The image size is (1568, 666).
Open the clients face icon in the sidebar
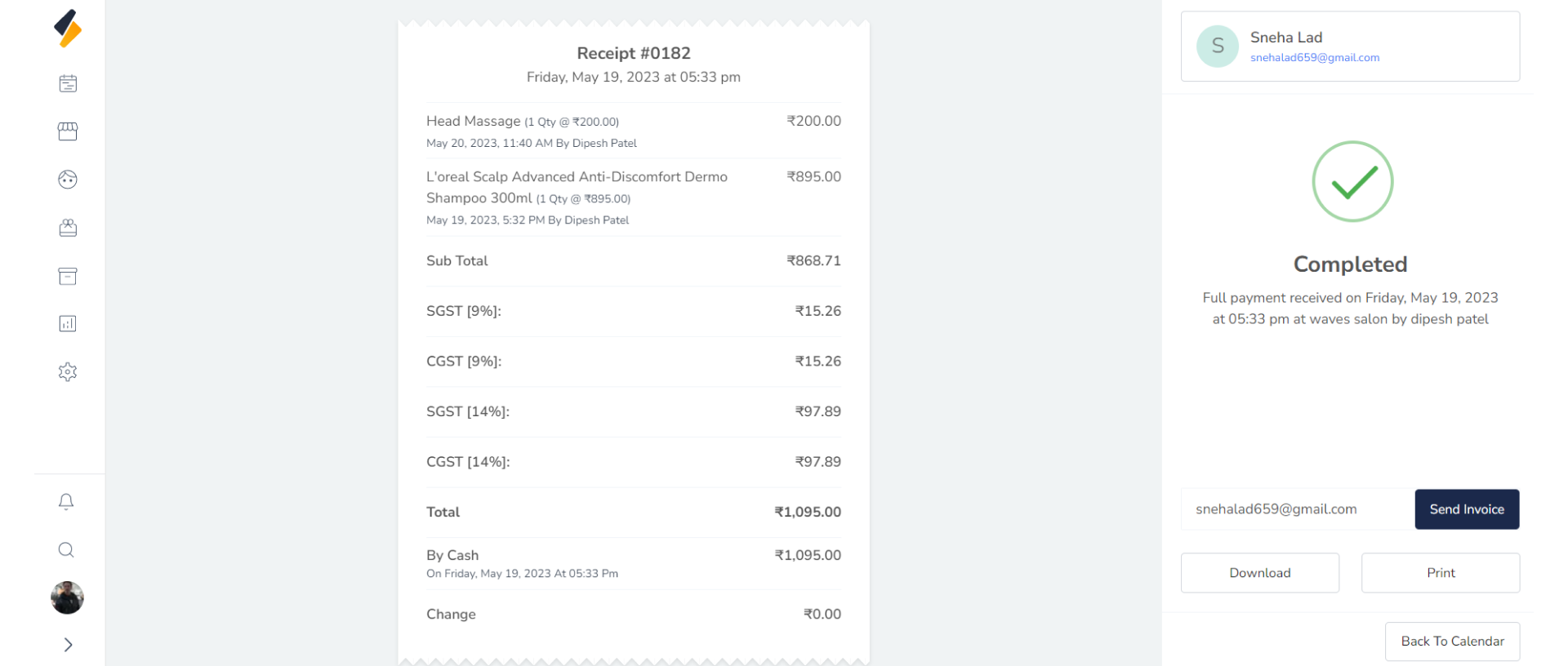pos(68,180)
